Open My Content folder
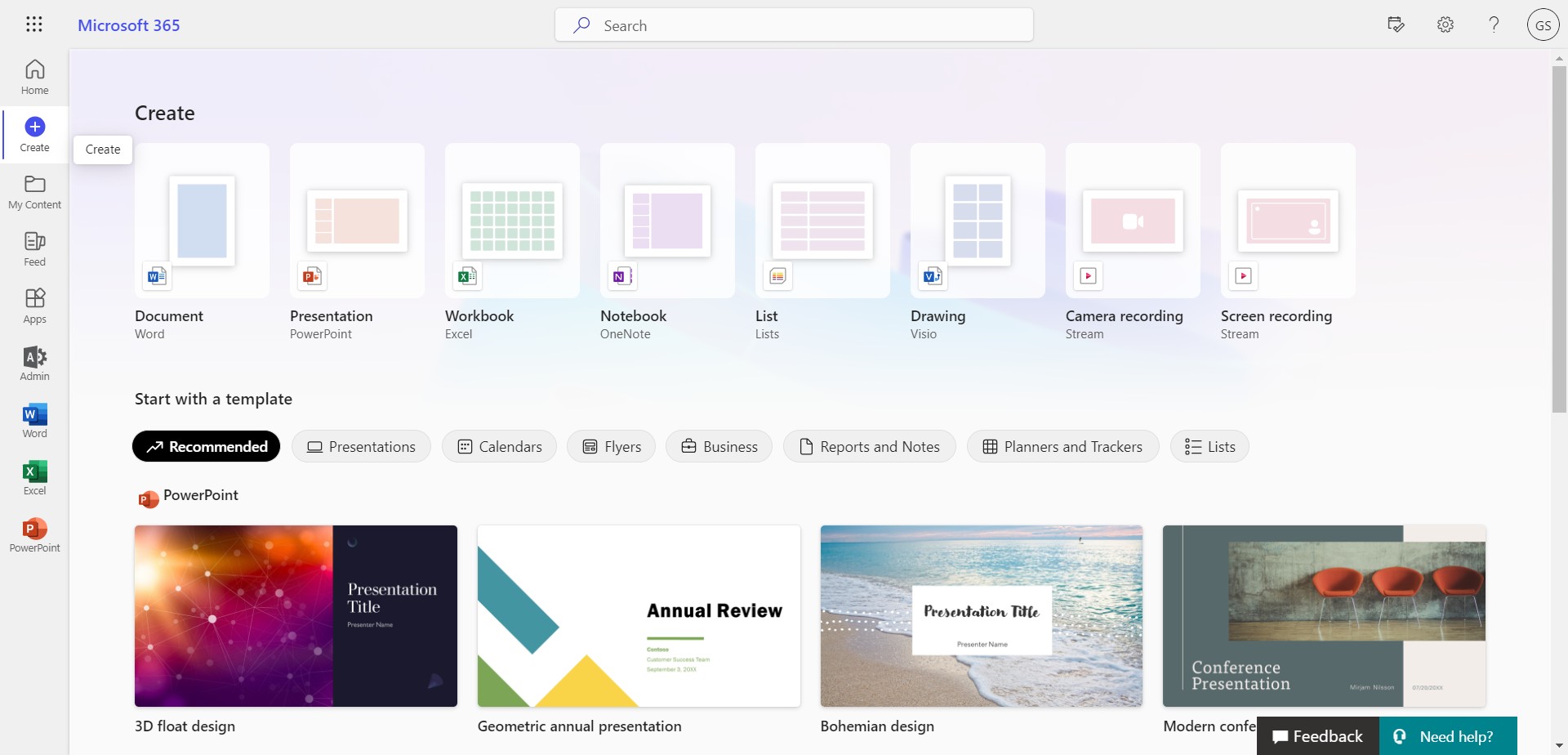1568x755 pixels. (34, 192)
